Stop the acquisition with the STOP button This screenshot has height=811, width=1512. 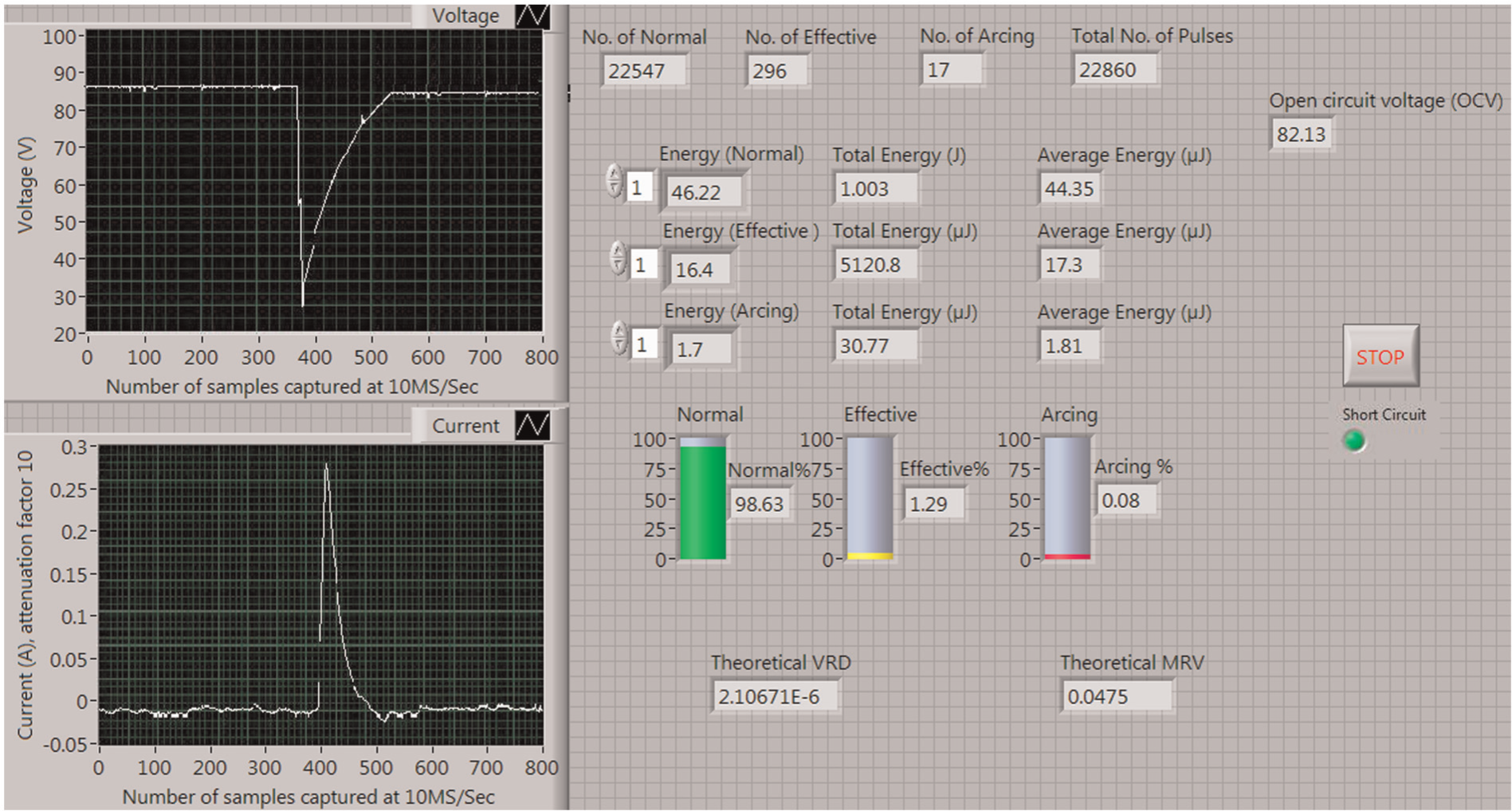(x=1380, y=356)
